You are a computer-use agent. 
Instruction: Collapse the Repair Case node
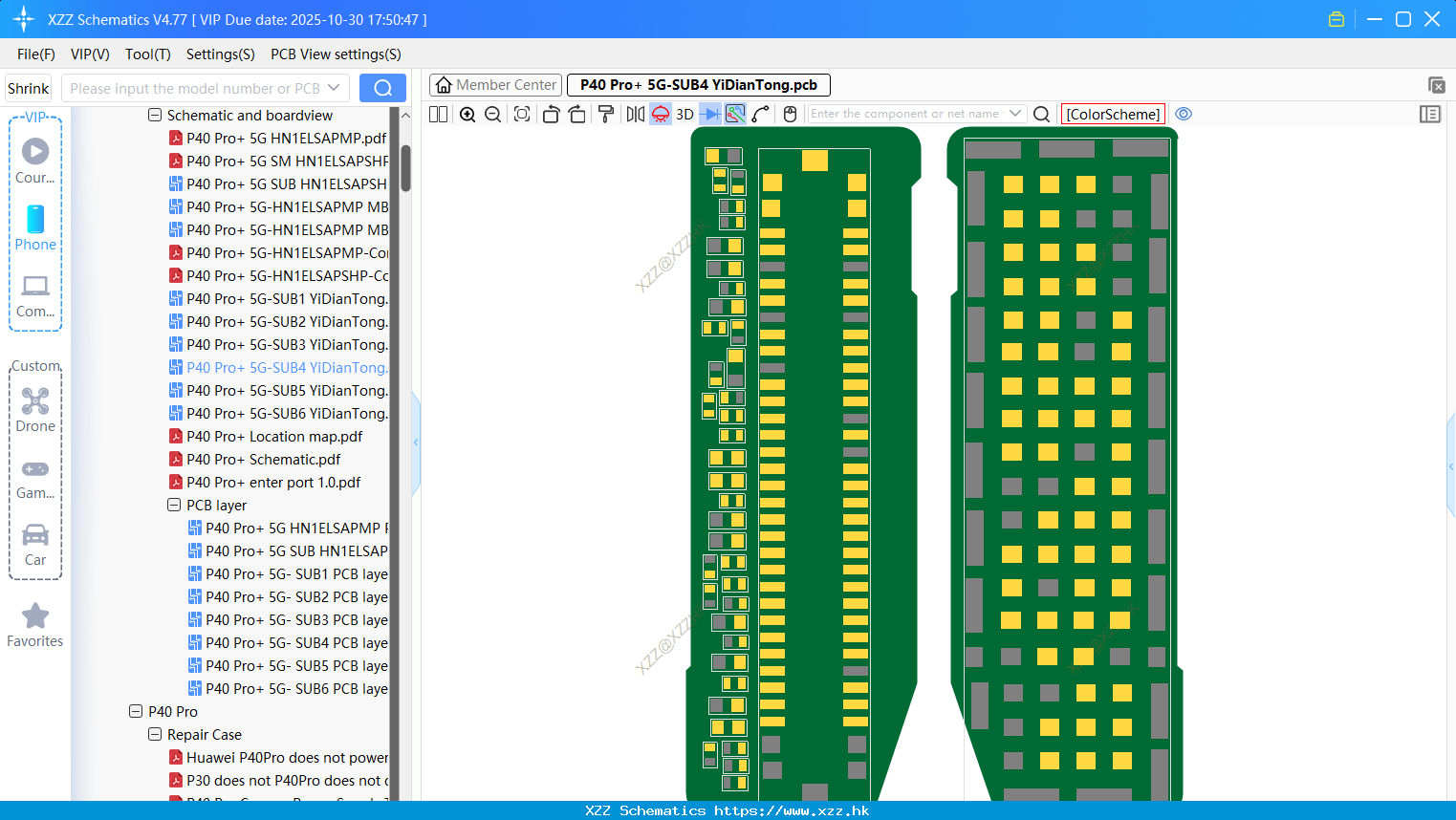154,734
